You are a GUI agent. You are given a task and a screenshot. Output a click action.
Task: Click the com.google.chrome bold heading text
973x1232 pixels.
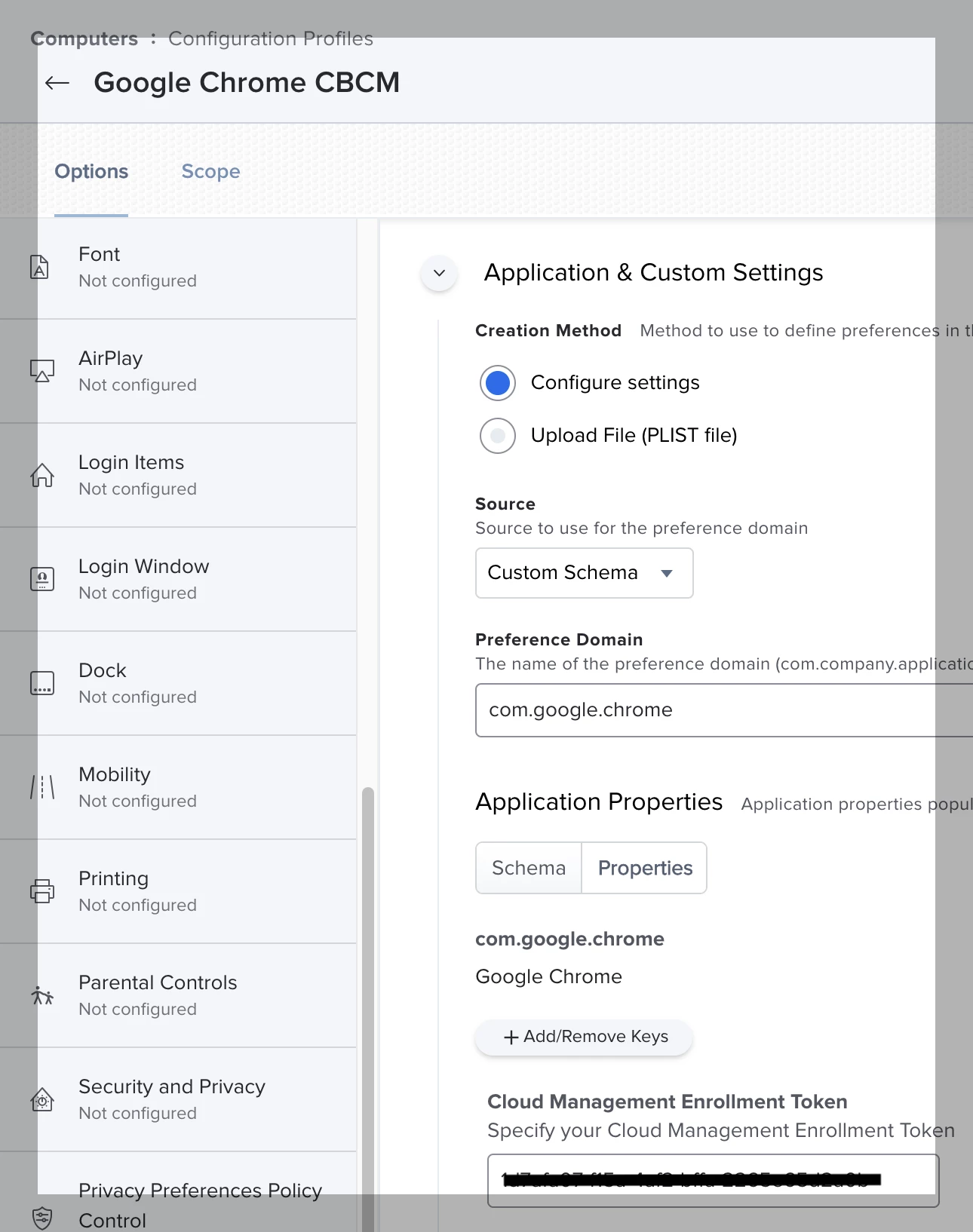[x=569, y=939]
